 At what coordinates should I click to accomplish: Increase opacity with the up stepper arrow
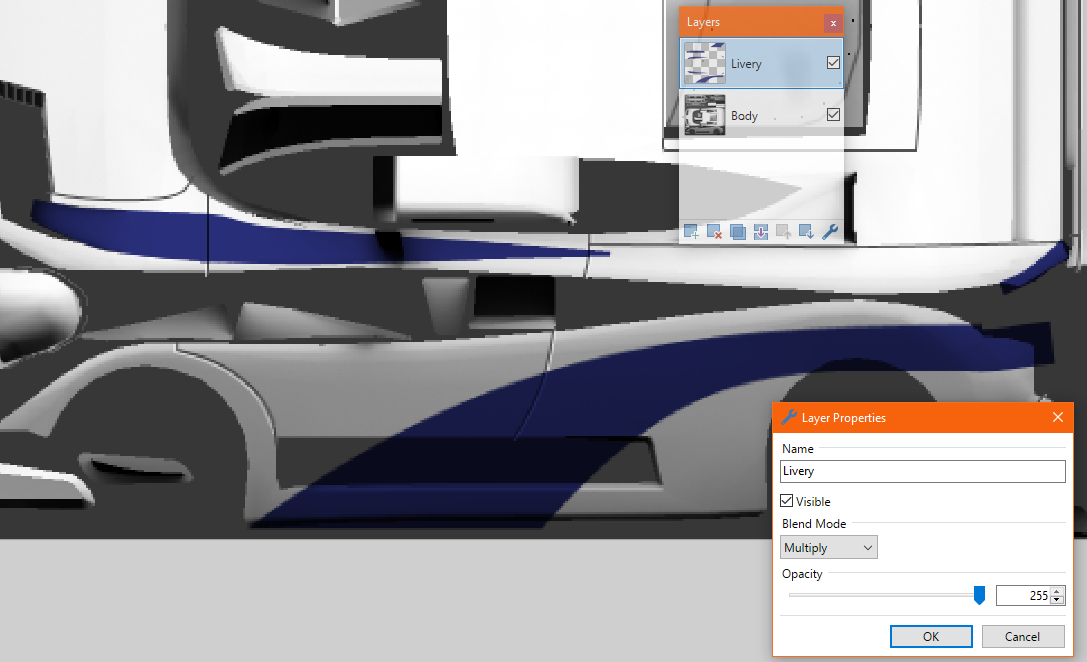1058,591
